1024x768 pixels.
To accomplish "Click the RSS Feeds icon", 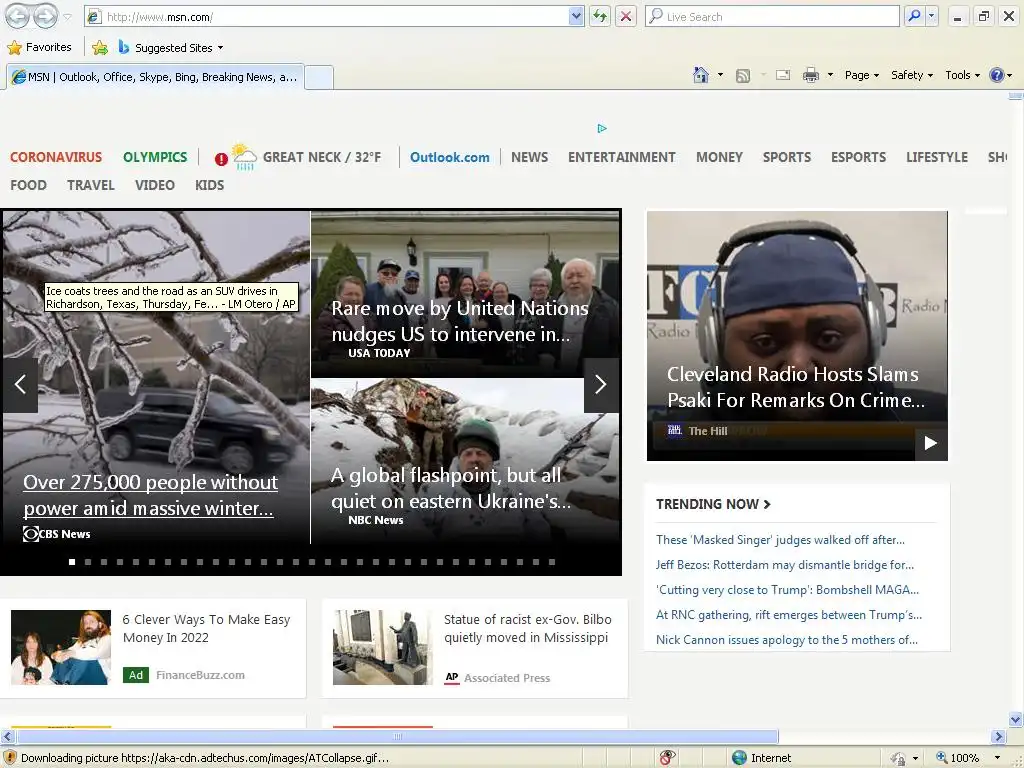I will 743,76.
